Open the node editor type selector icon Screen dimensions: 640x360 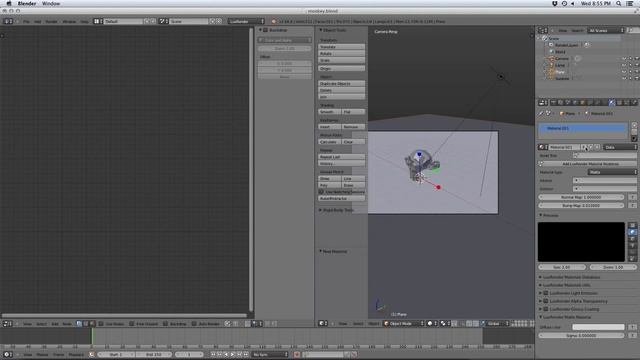pyautogui.click(x=8, y=324)
